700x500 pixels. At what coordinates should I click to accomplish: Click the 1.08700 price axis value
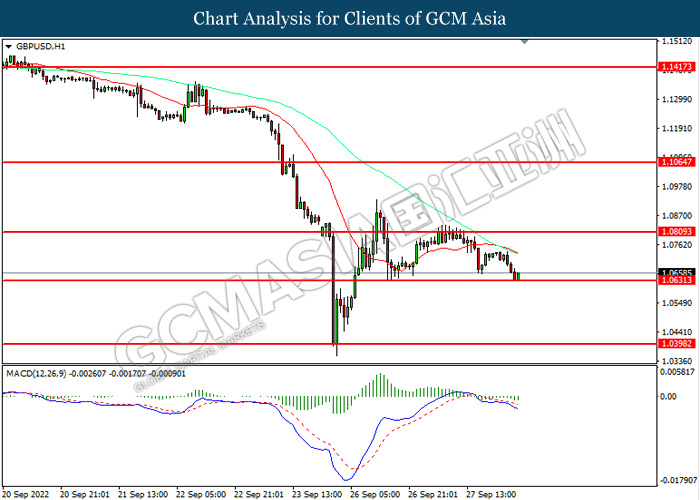click(x=677, y=216)
